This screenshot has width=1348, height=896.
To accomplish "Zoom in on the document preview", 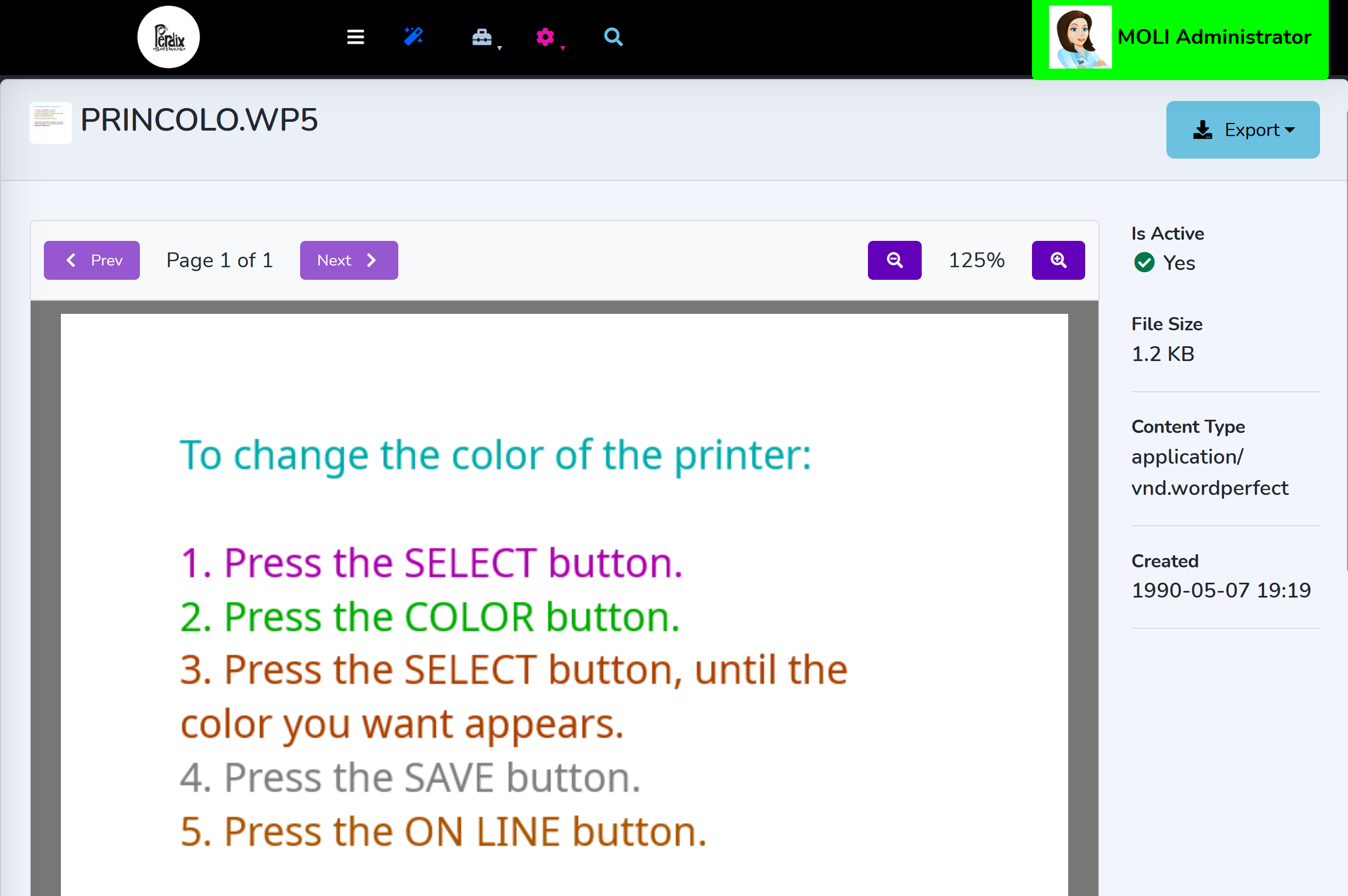I will pyautogui.click(x=1058, y=261).
